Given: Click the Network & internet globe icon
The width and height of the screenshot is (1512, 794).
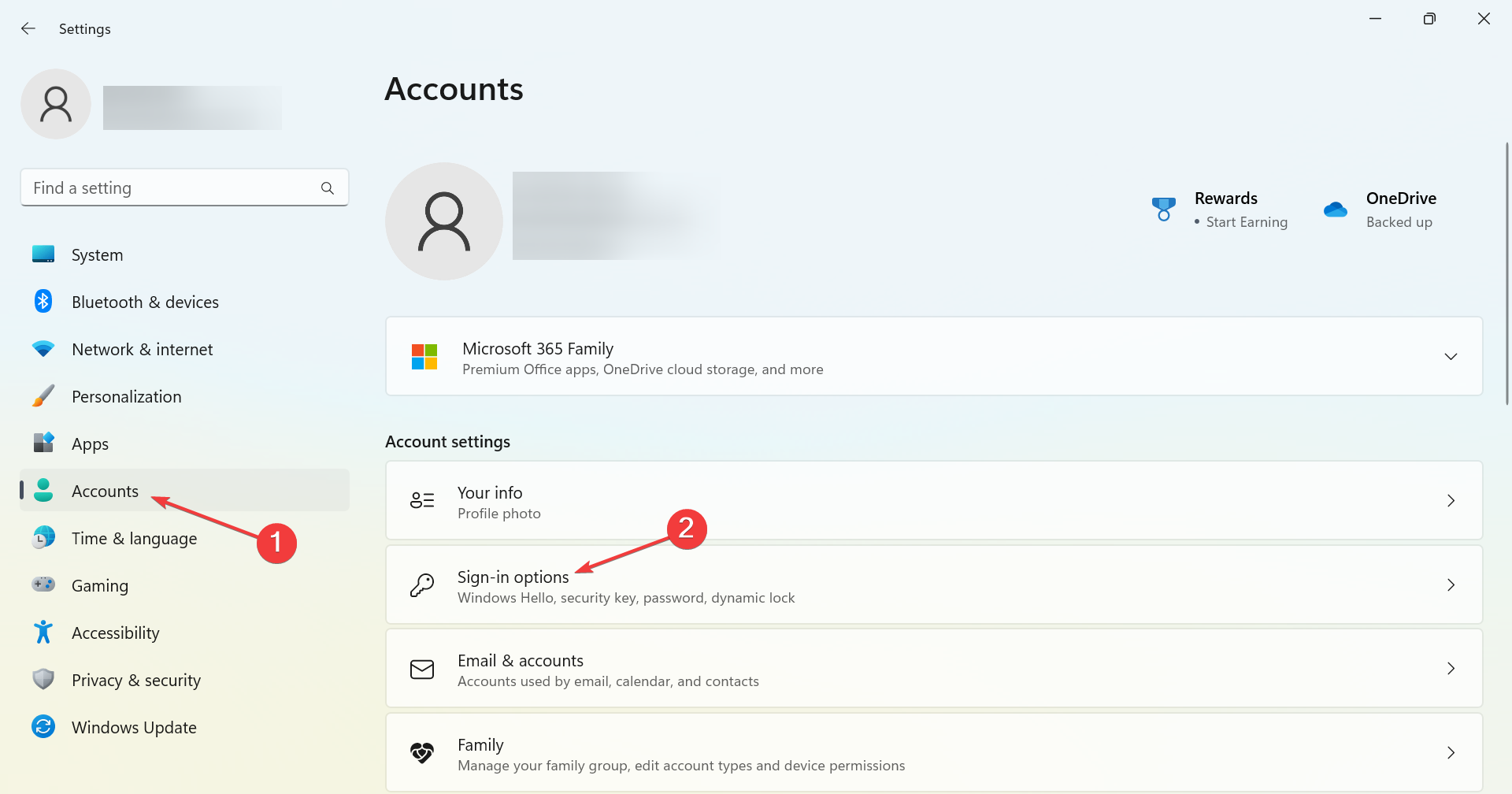Looking at the screenshot, I should coord(43,348).
